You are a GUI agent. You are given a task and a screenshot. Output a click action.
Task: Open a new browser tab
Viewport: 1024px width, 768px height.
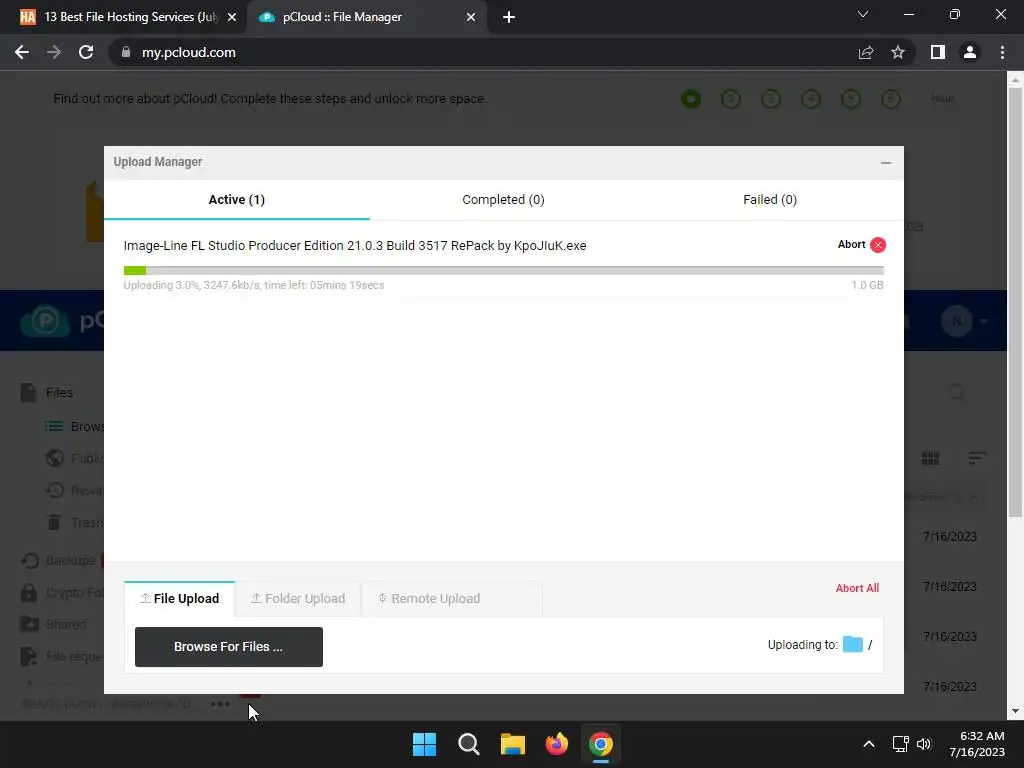(509, 17)
